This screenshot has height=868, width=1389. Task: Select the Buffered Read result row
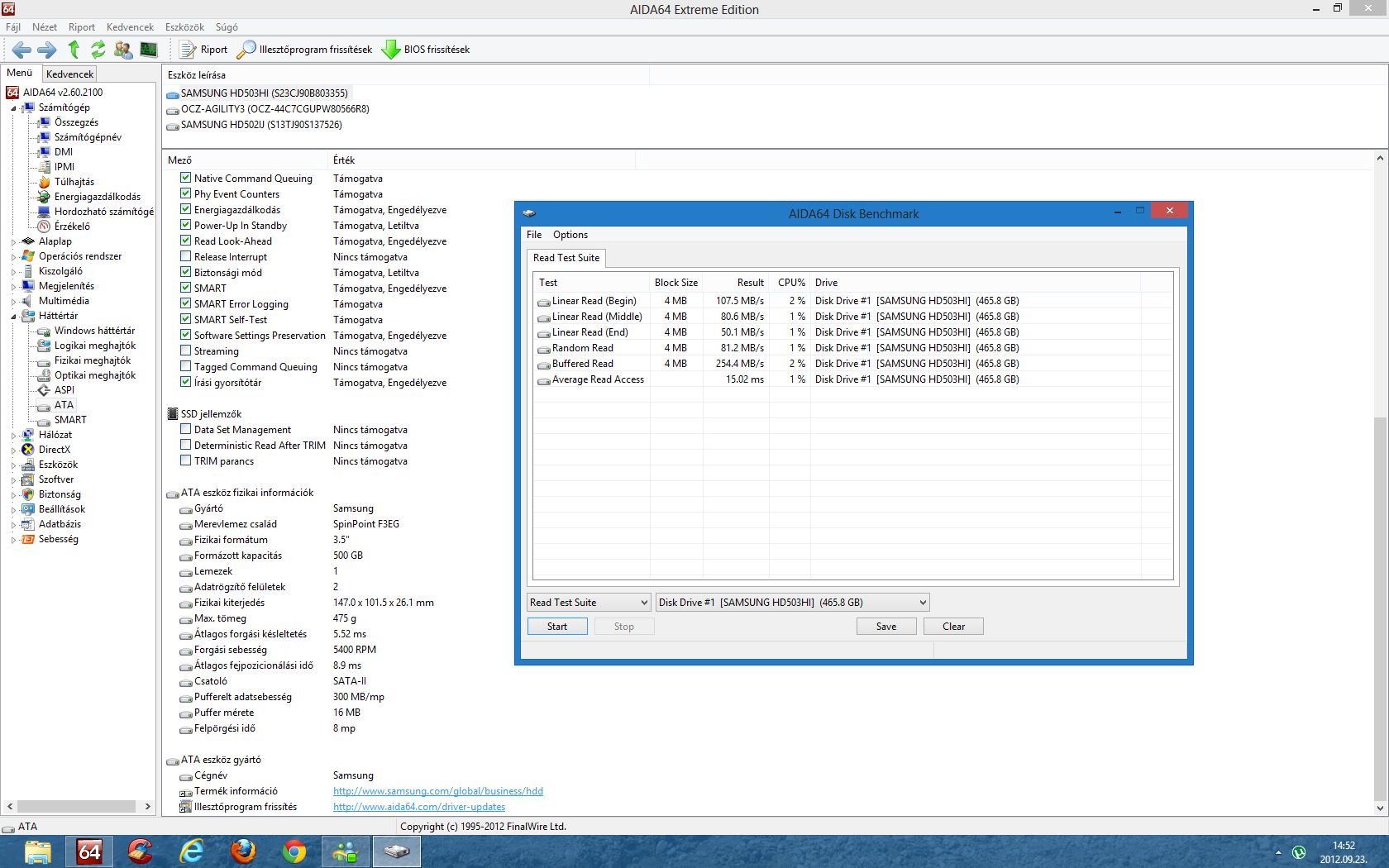click(x=852, y=364)
